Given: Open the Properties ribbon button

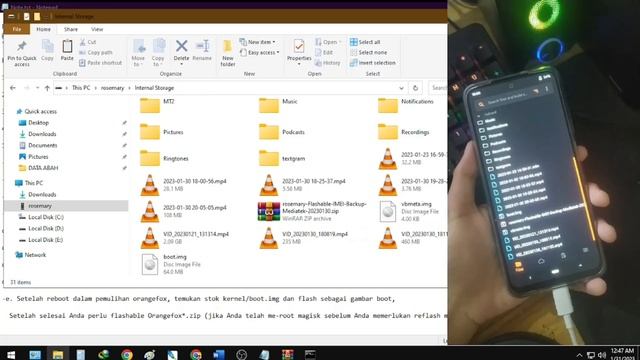Looking at the screenshot, I should pos(299,53).
